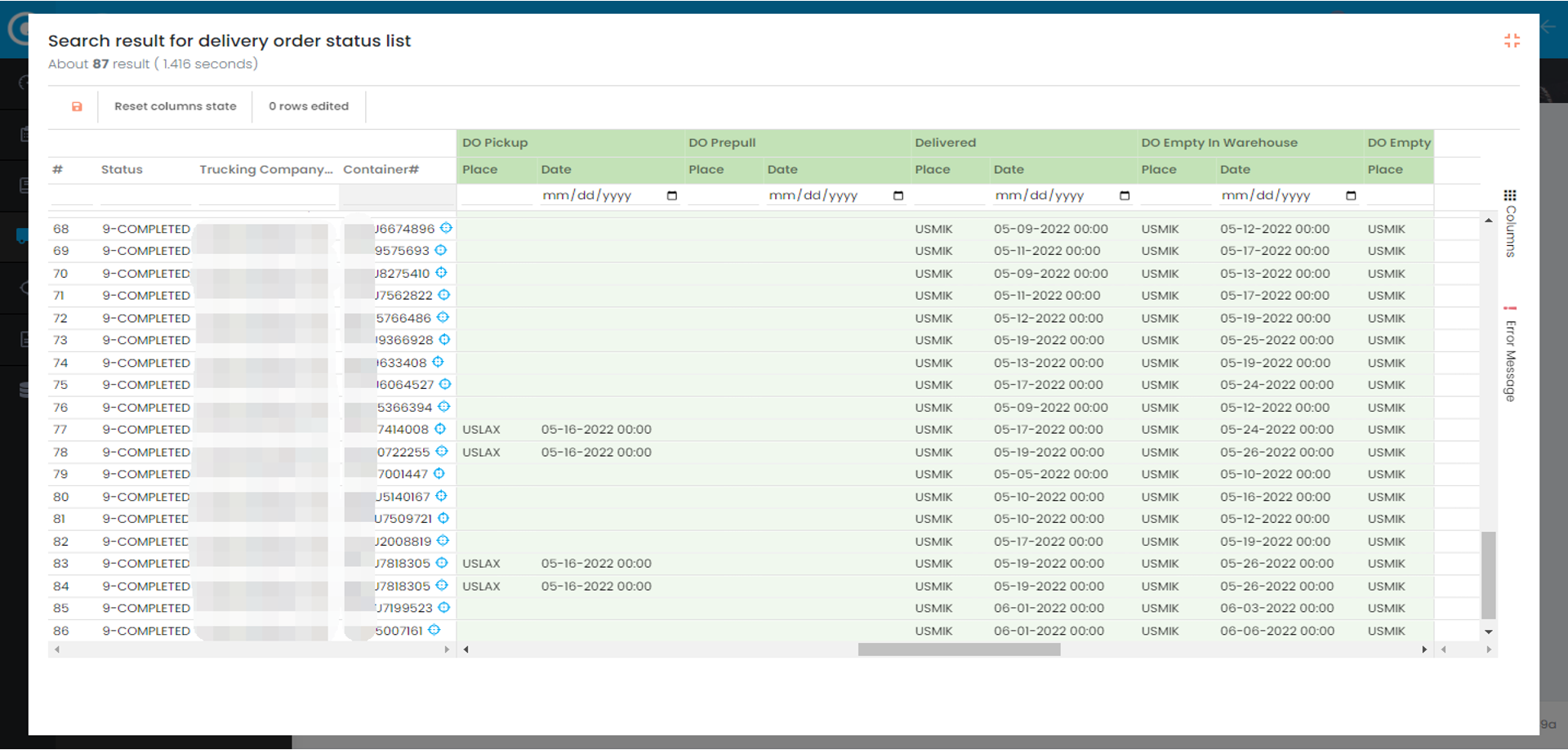Click the locate icon for container row 68
1568x750 pixels.
(446, 228)
